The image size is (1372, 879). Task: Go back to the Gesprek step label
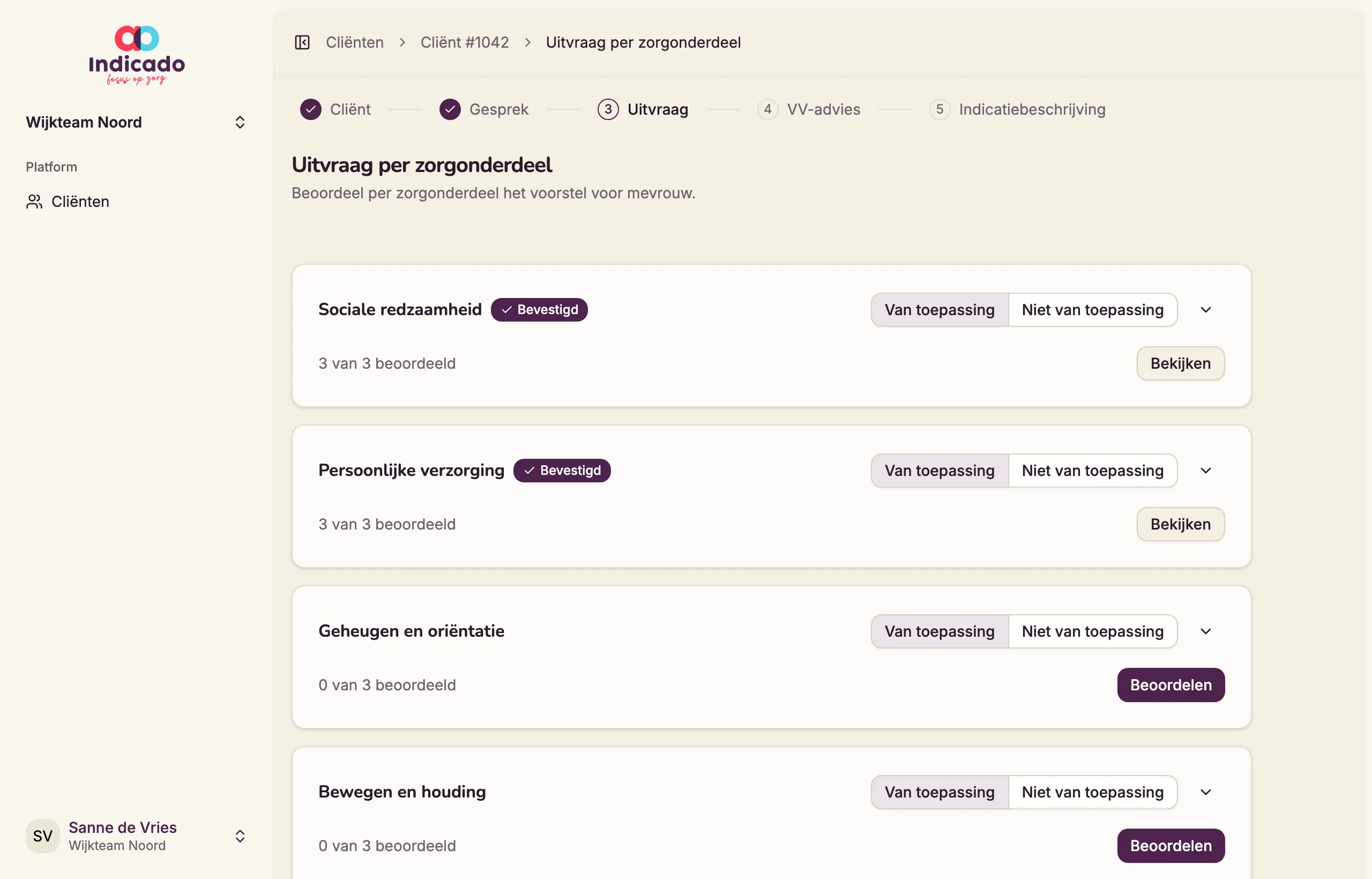pyautogui.click(x=499, y=109)
